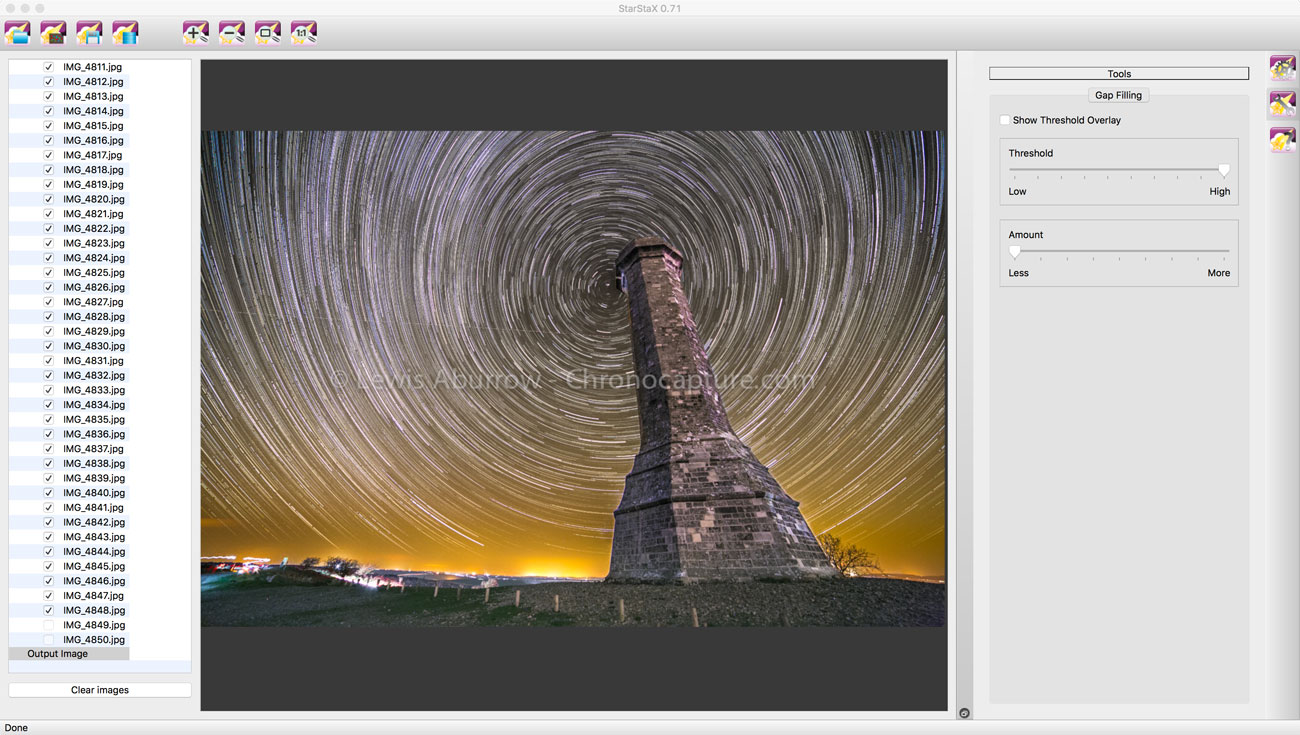This screenshot has height=735, width=1300.
Task: Click the Zoom In plus icon
Action: 196,33
